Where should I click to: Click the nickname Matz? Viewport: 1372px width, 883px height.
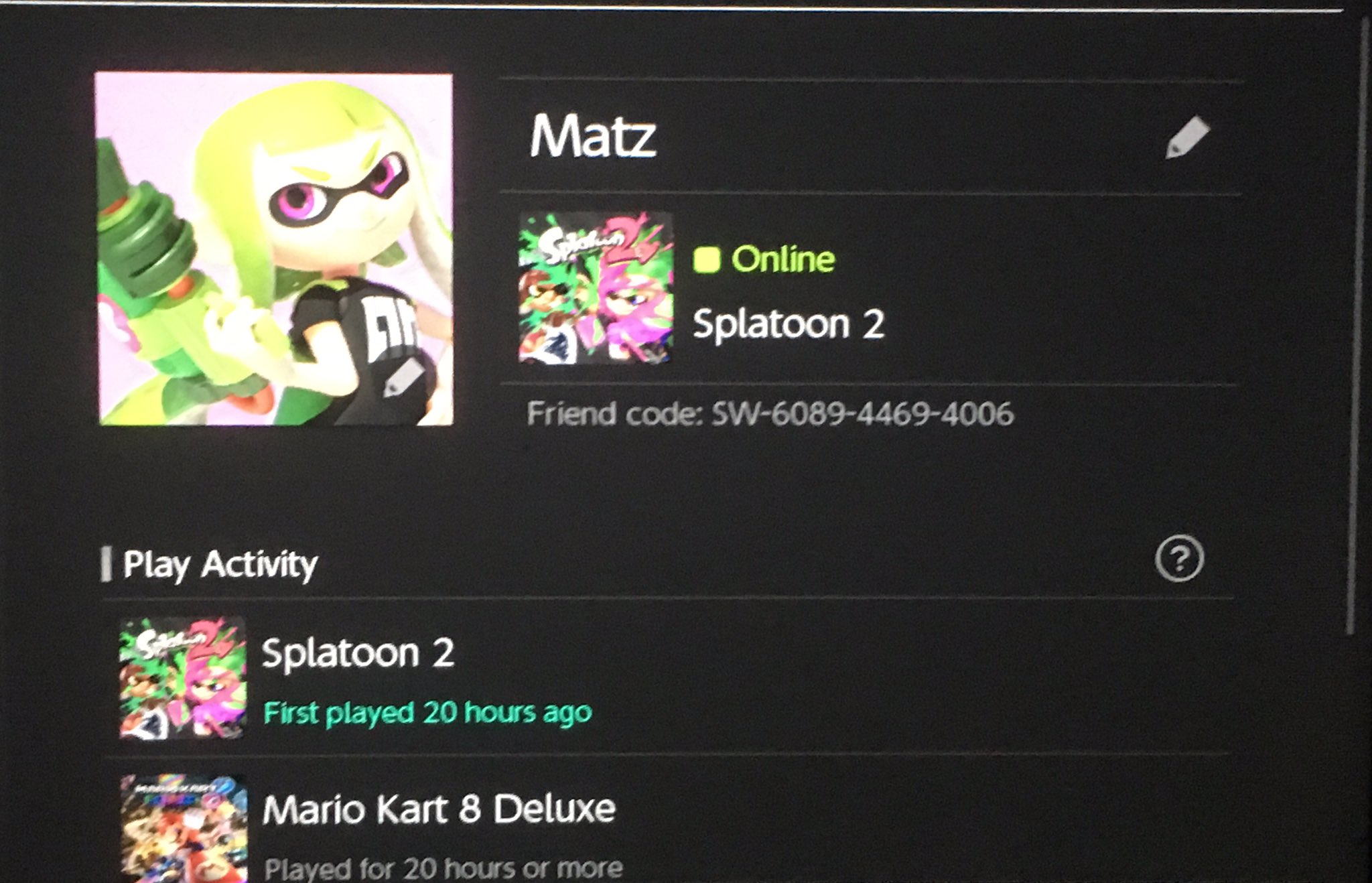[x=593, y=136]
